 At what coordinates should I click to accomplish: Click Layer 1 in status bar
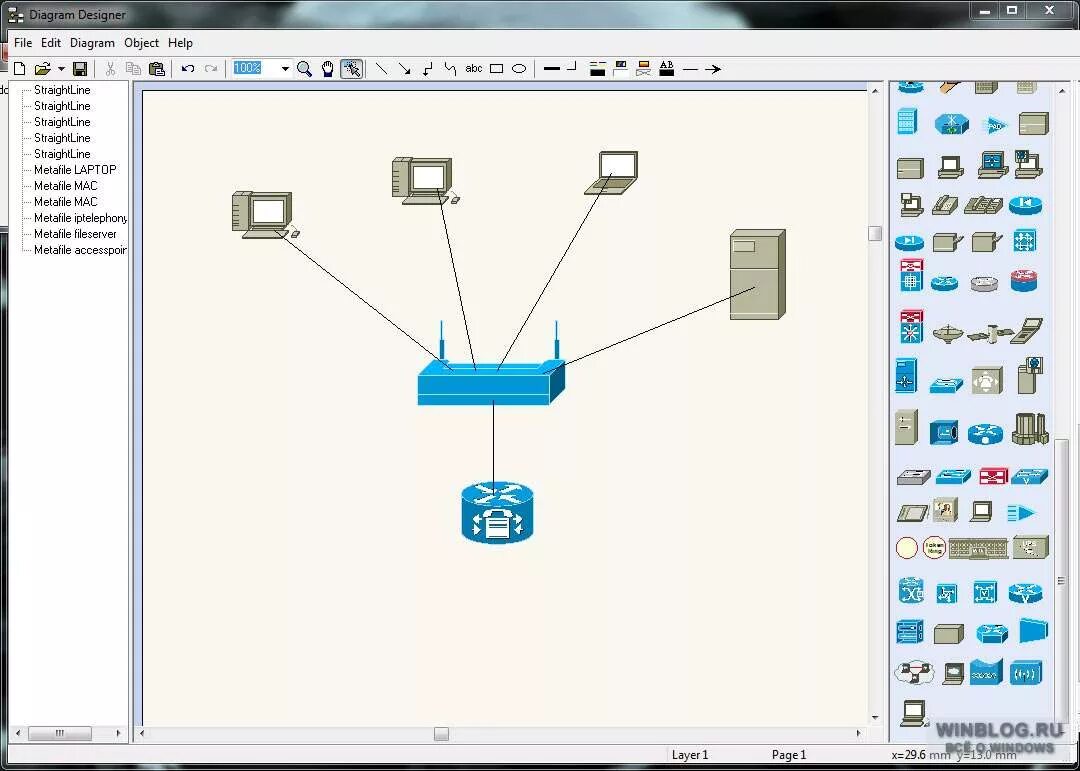click(690, 755)
